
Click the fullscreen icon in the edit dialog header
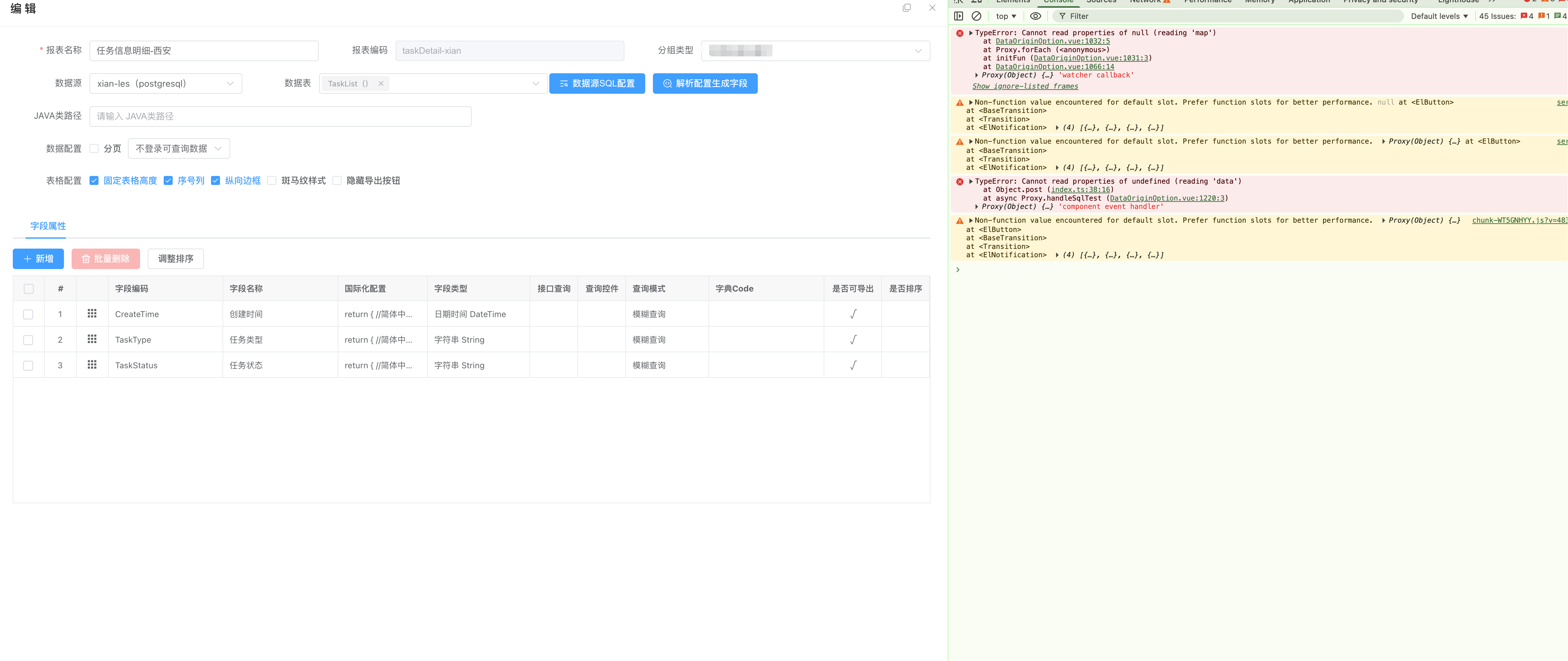coord(906,8)
